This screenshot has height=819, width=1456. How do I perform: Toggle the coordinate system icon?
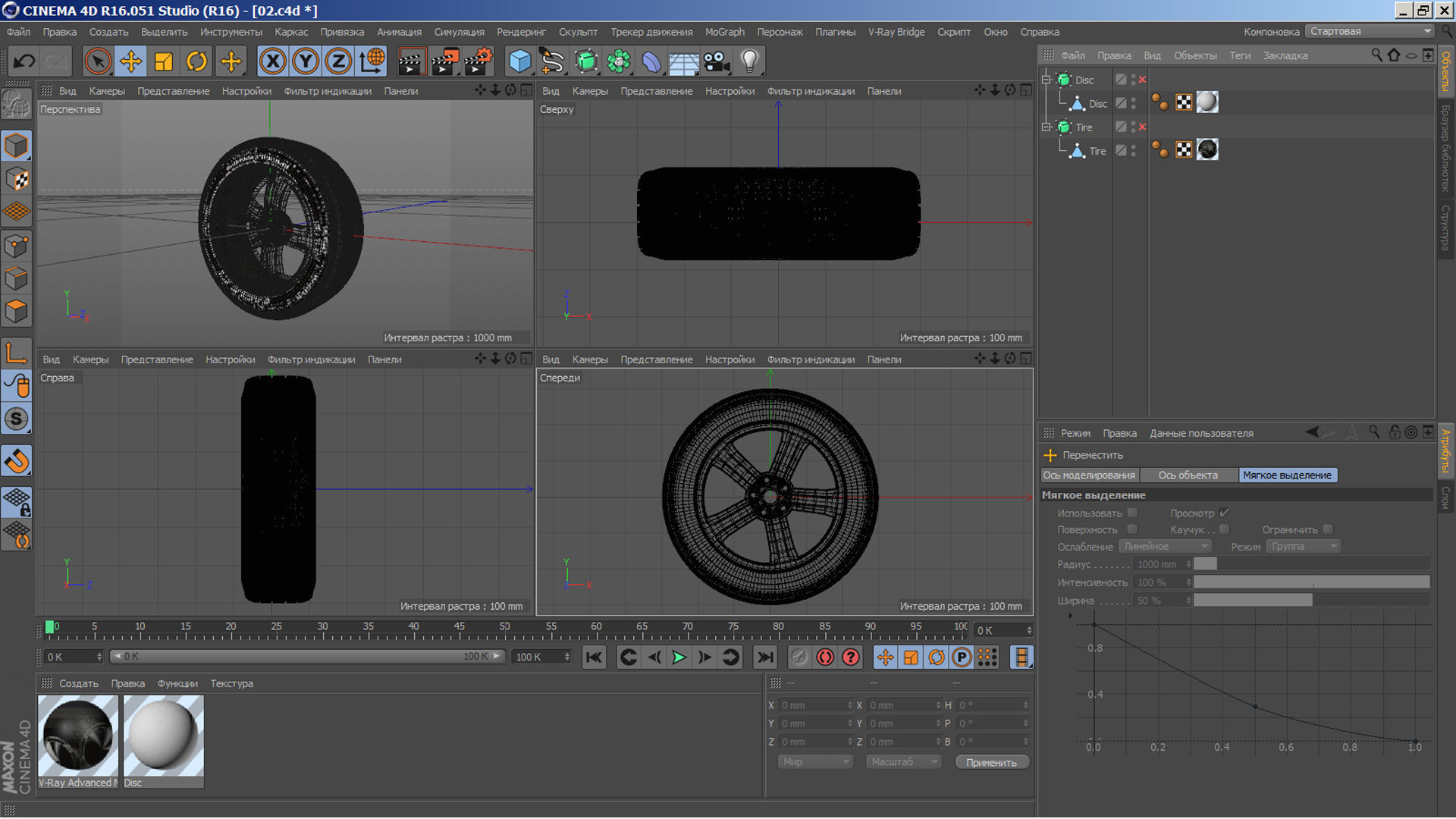point(372,61)
